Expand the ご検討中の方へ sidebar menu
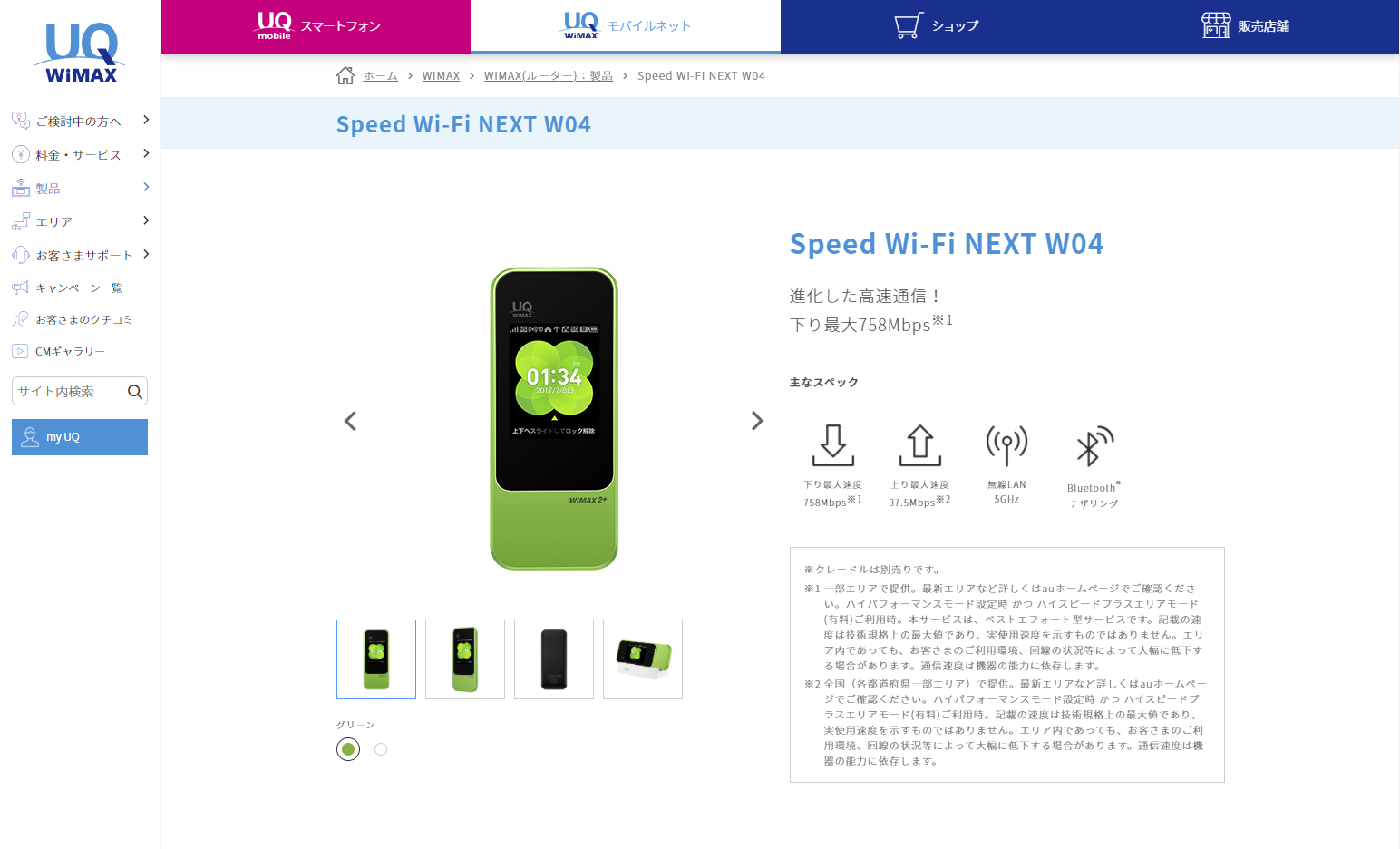 [x=80, y=121]
